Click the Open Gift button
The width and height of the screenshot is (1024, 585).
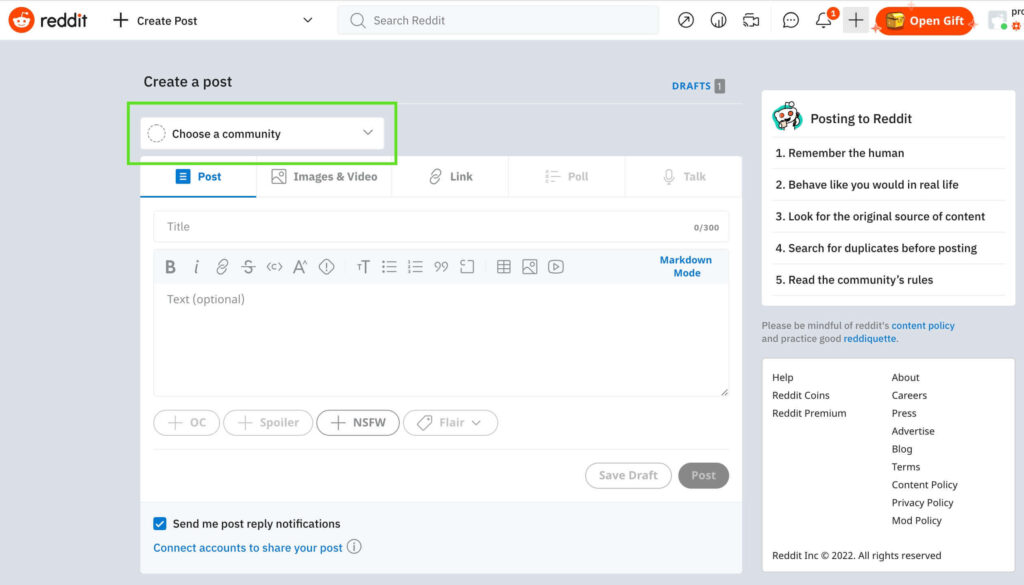(x=924, y=20)
